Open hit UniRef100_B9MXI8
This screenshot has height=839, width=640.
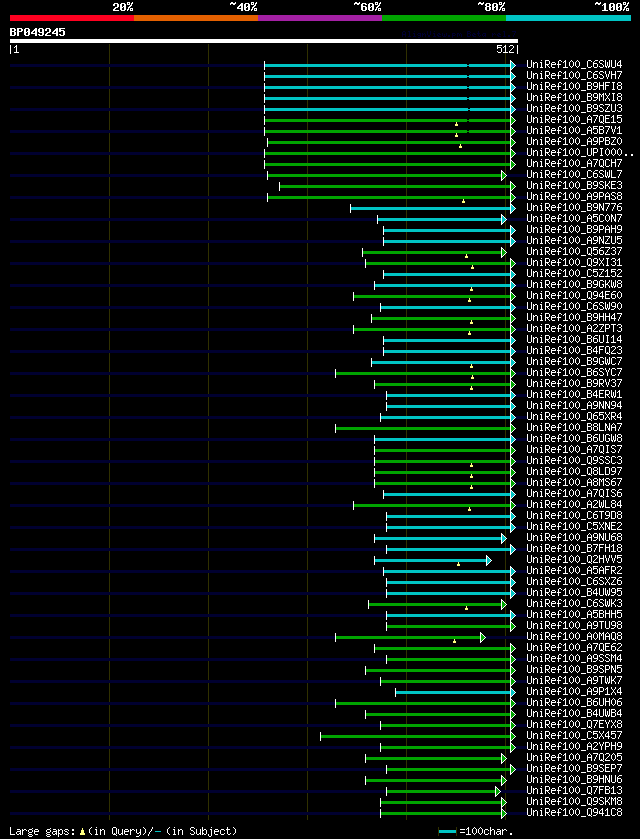(x=574, y=98)
